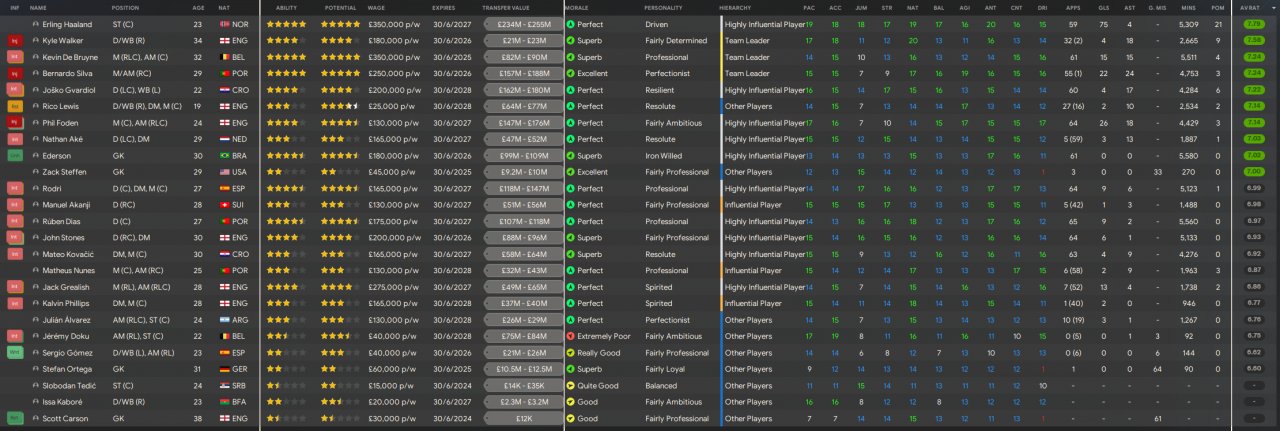
Task: Click the person icon beside Issa Kaboré
Action: (36, 402)
